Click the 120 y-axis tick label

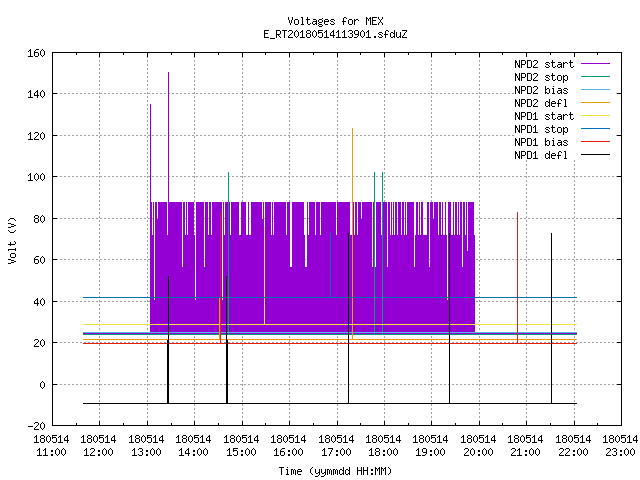[x=36, y=136]
